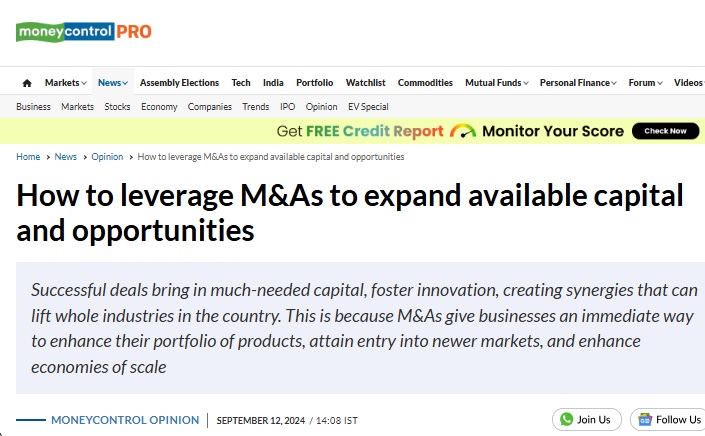Open the IPO sub-navigation tab
705x436 pixels.
[287, 107]
